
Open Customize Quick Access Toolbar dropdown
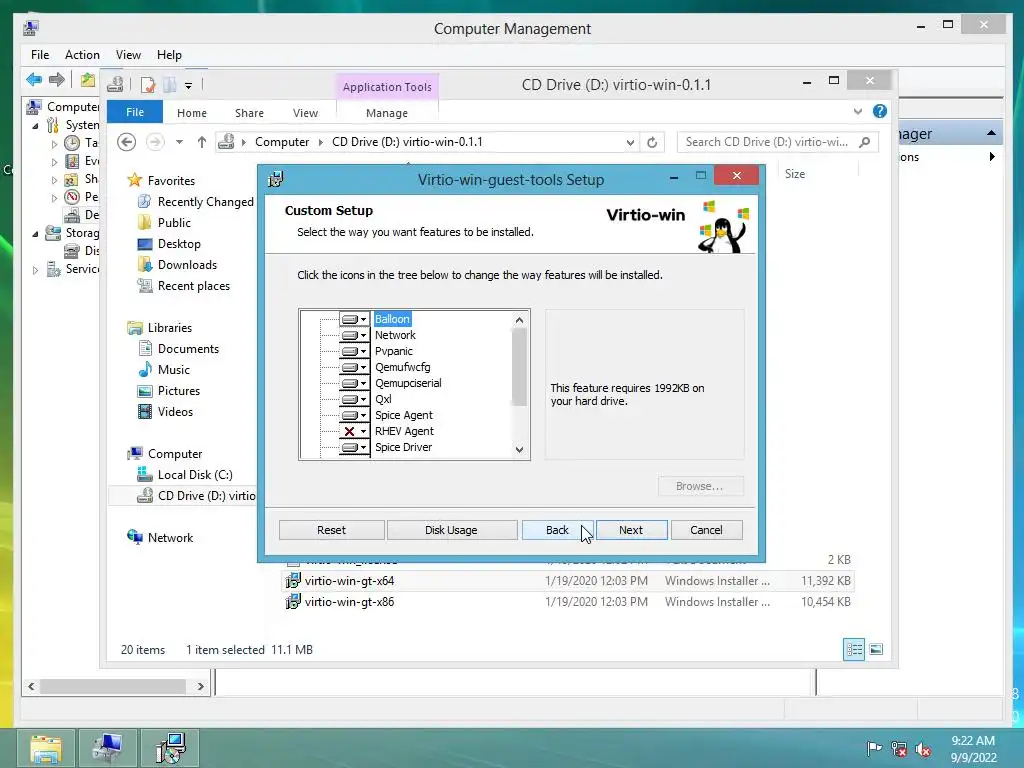(x=188, y=86)
